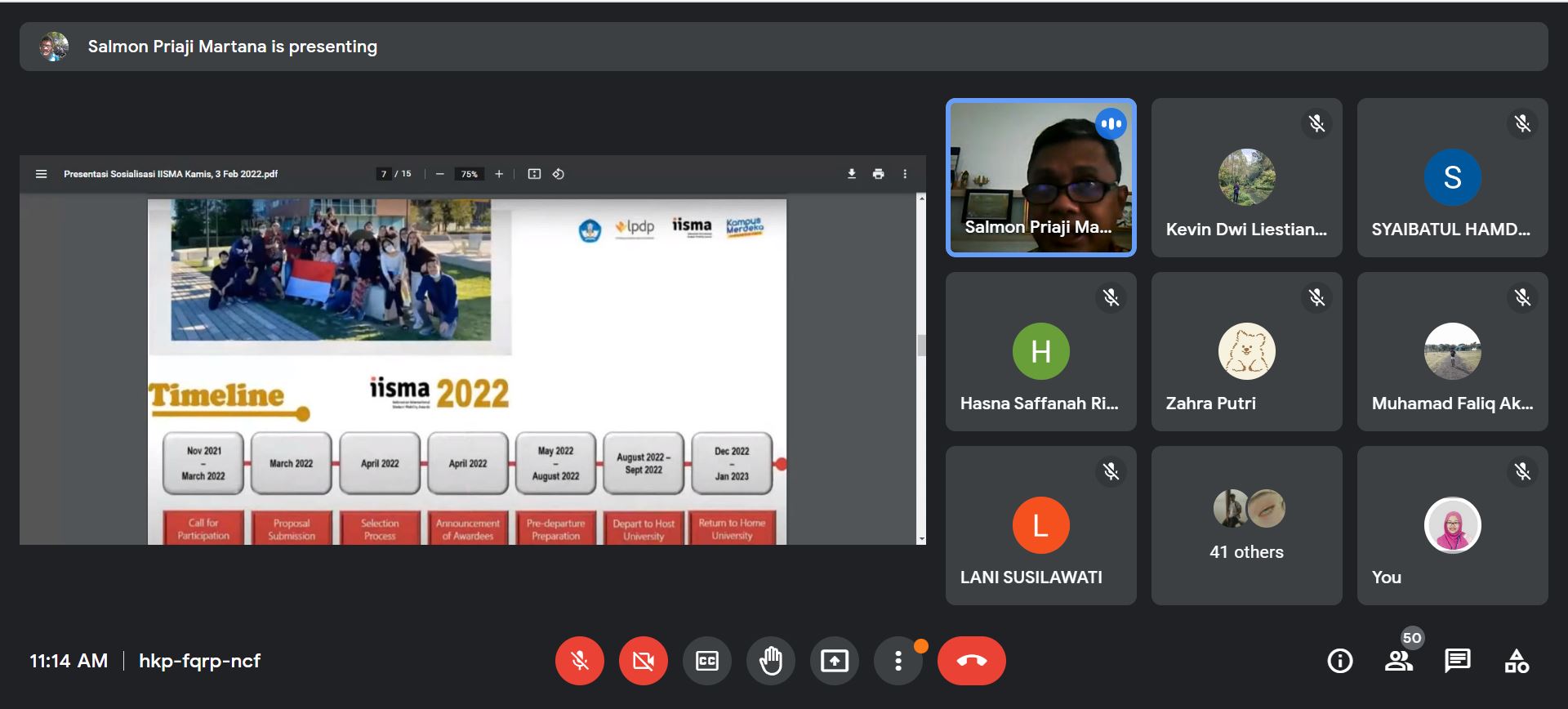Turn on your camera

coord(644,661)
